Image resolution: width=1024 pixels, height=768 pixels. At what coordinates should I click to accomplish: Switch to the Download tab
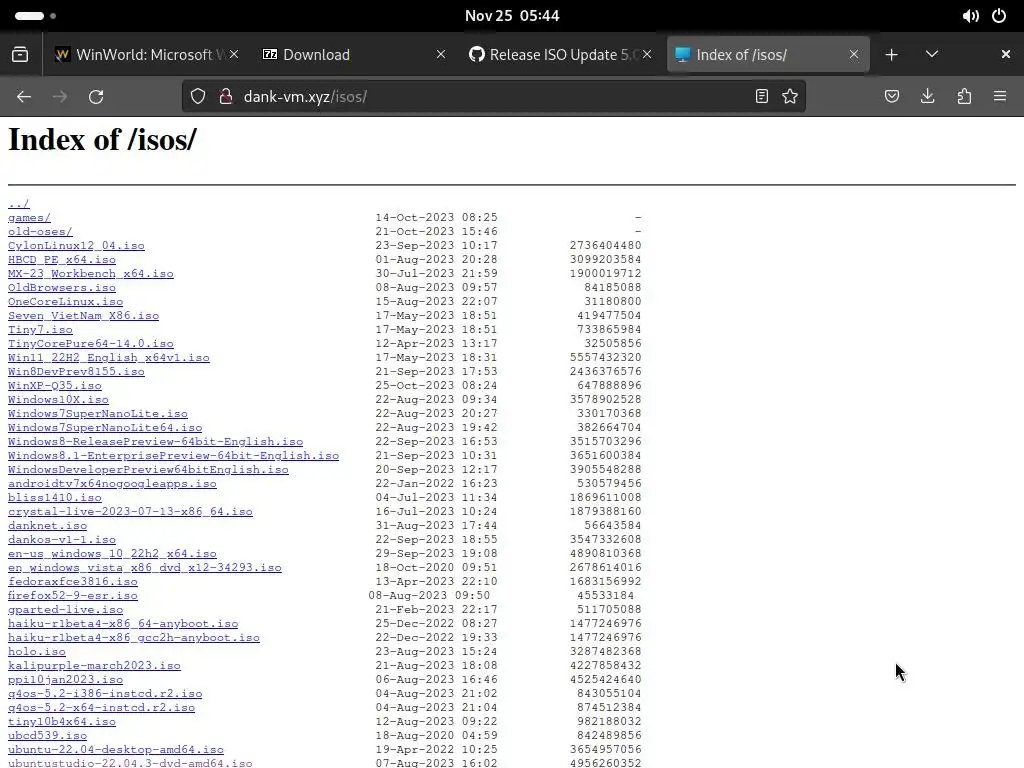tap(356, 55)
